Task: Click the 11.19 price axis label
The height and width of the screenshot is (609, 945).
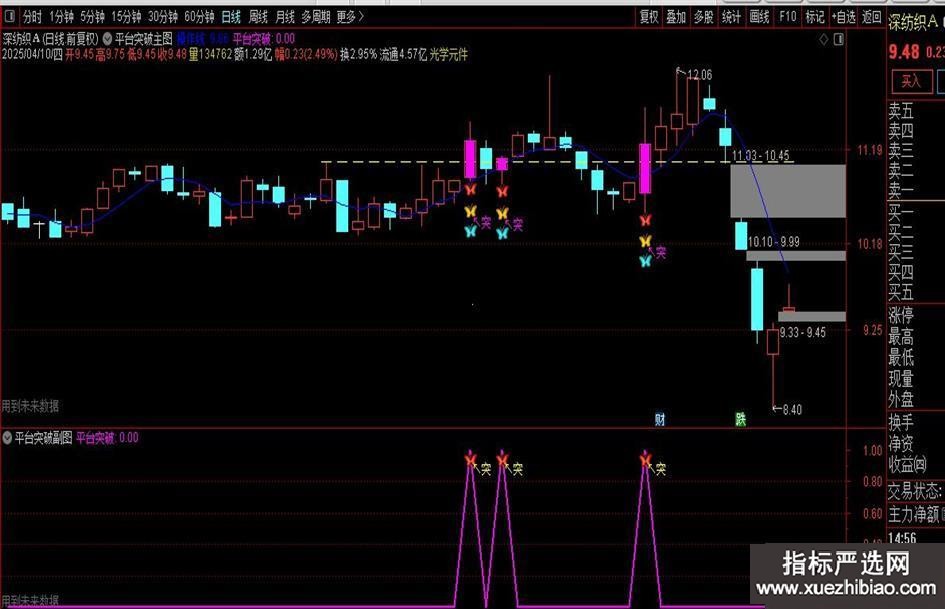Action: point(870,150)
